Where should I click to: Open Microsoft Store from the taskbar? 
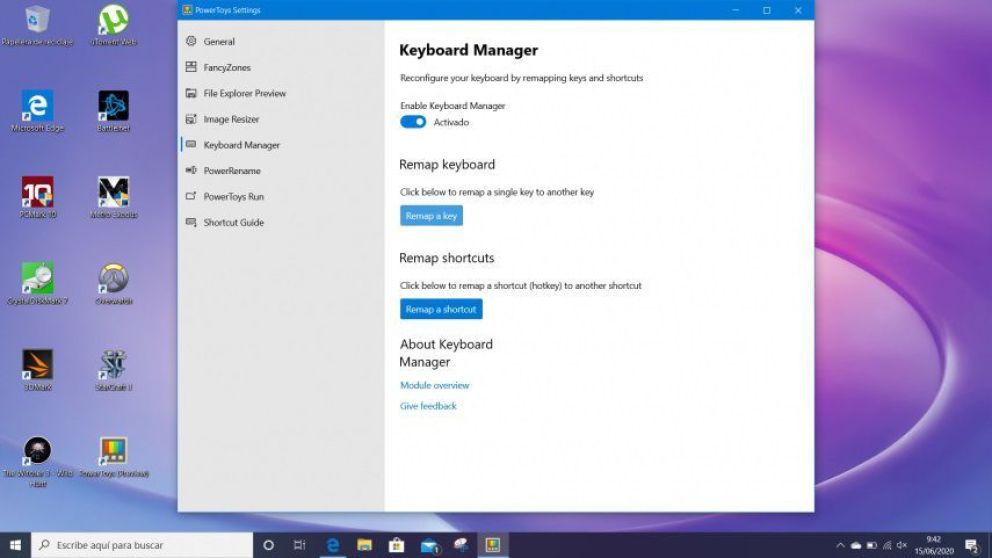[x=397, y=545]
